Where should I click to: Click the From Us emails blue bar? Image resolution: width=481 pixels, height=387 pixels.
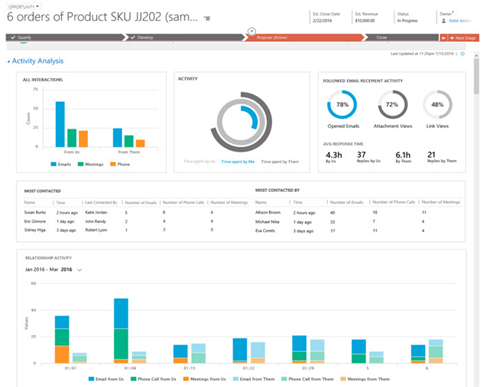(x=60, y=124)
